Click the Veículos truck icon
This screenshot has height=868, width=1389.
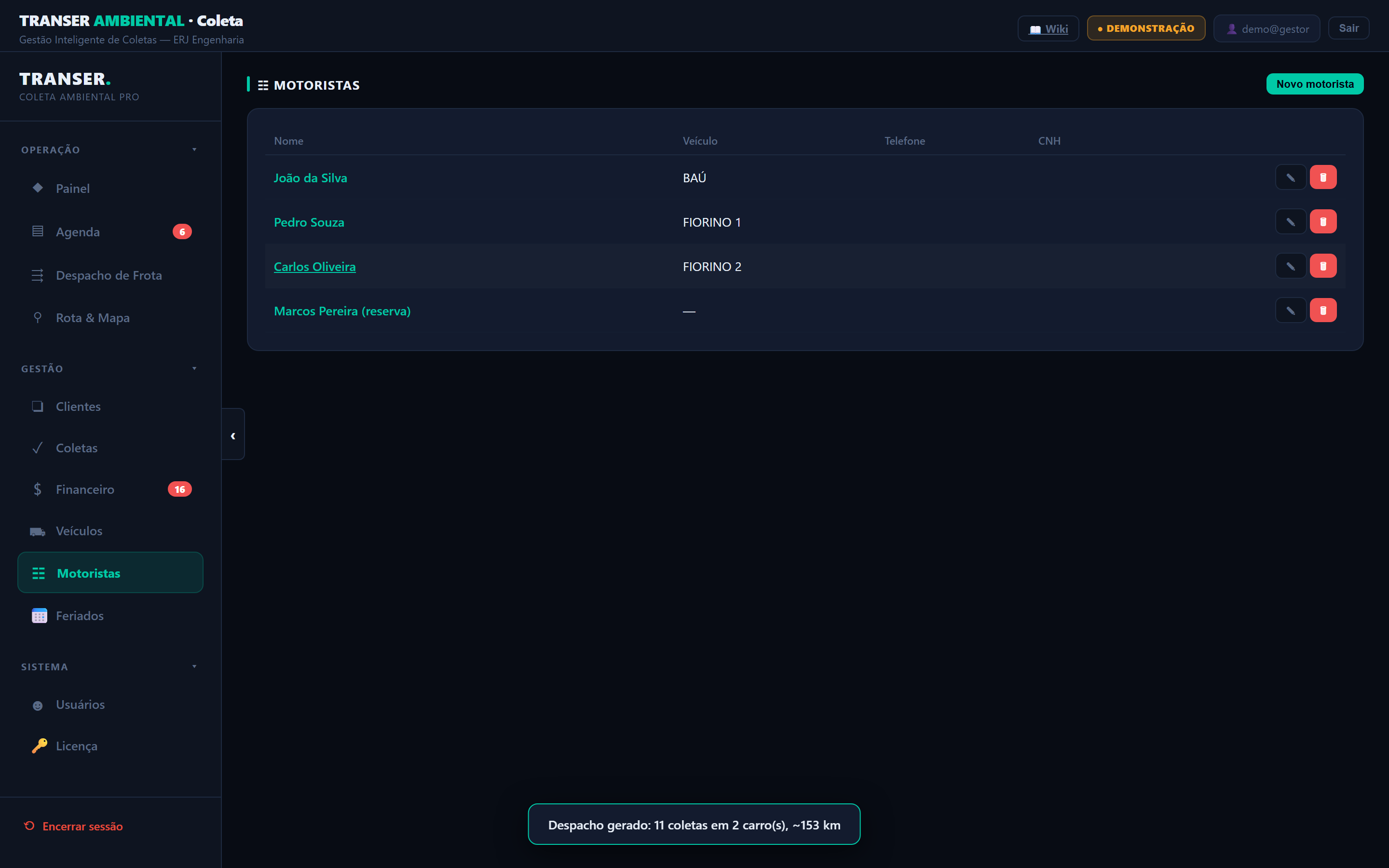point(38,531)
